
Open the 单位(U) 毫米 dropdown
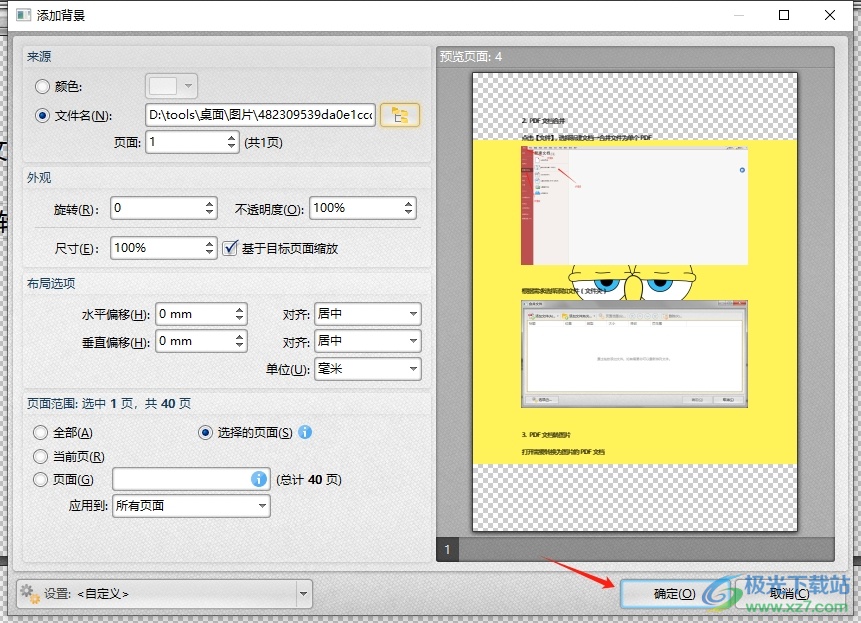[368, 369]
